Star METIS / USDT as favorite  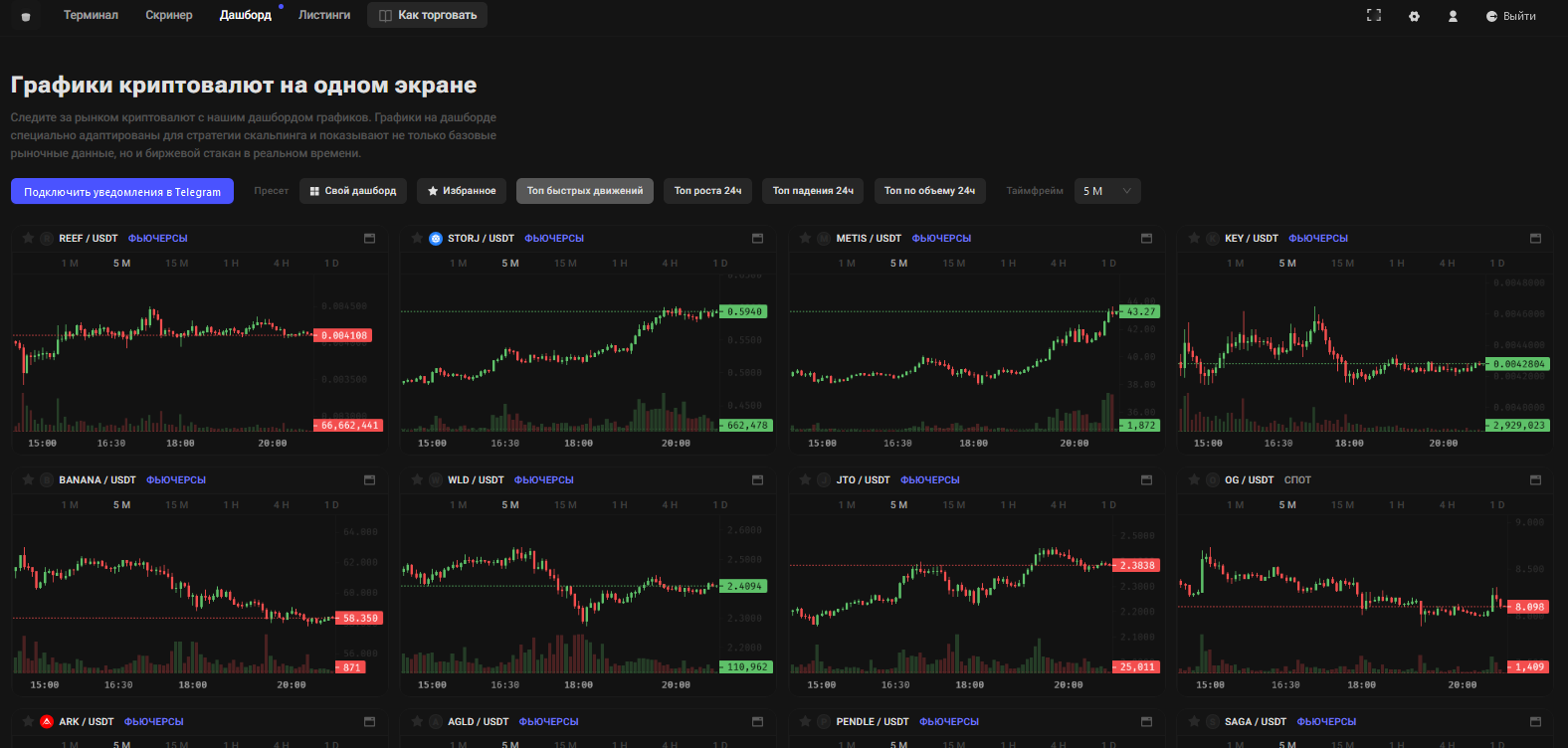[x=805, y=238]
